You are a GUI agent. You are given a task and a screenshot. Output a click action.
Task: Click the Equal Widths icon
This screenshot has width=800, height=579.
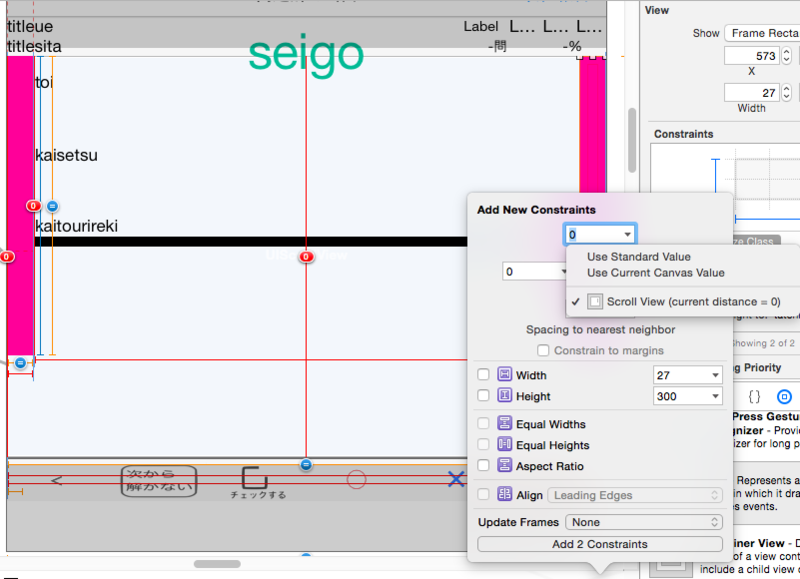click(x=504, y=423)
